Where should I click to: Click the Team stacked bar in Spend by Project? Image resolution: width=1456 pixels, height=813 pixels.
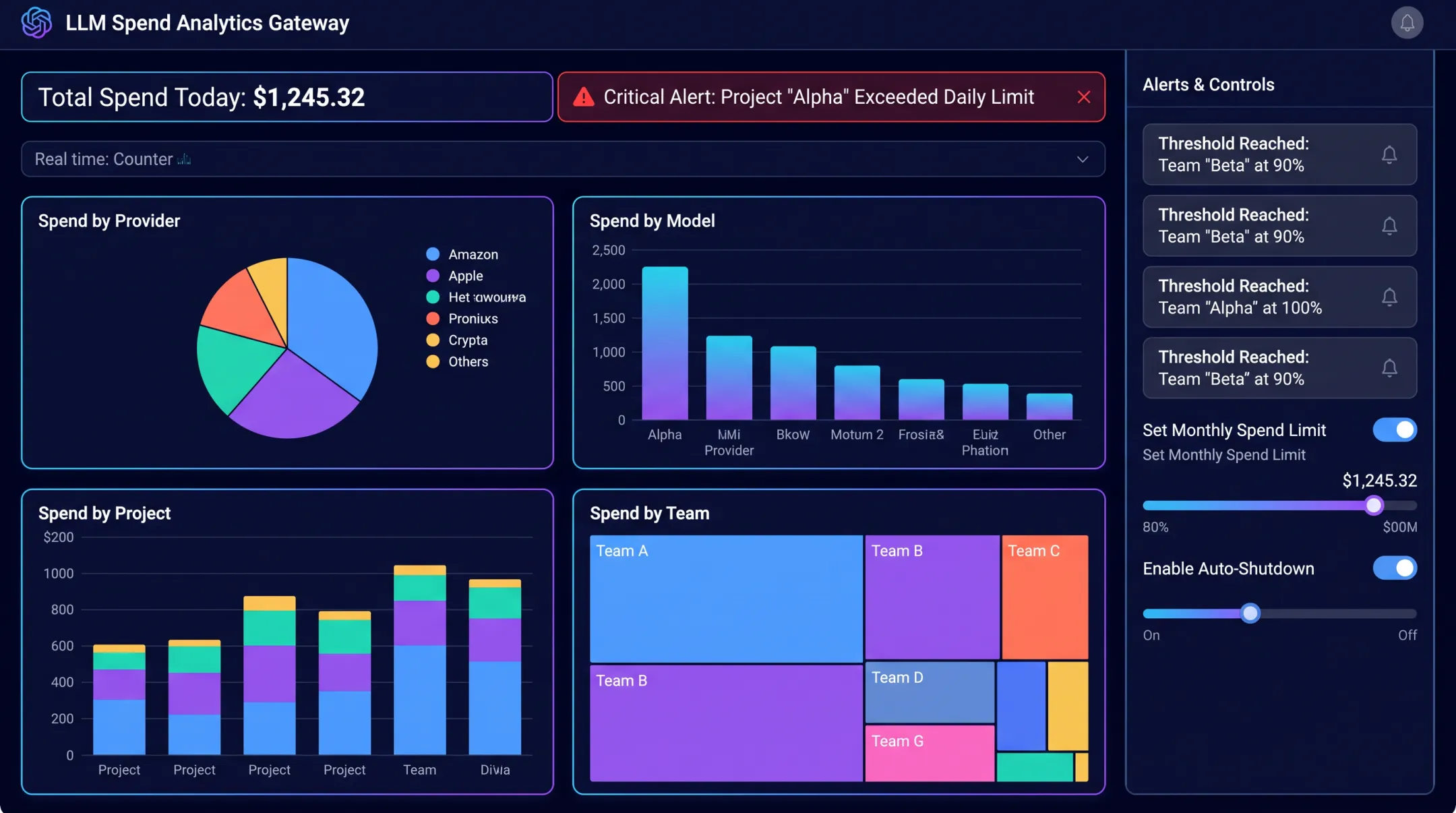click(x=420, y=660)
